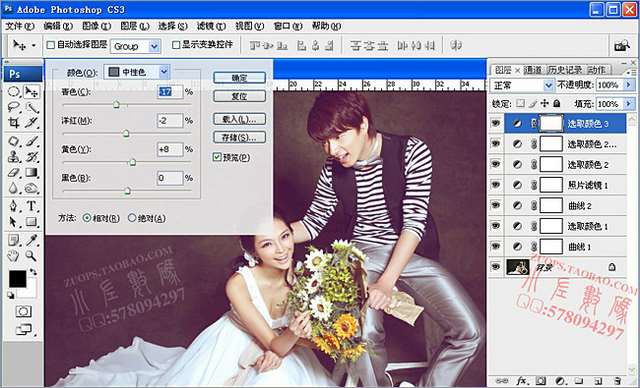Viewport: 640px width, 388px height.
Task: Choose the 绝对 method radio button
Action: click(x=132, y=218)
